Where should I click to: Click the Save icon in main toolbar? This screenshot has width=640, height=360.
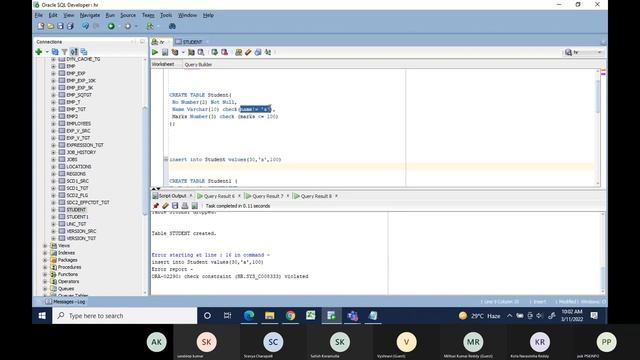[60, 26]
